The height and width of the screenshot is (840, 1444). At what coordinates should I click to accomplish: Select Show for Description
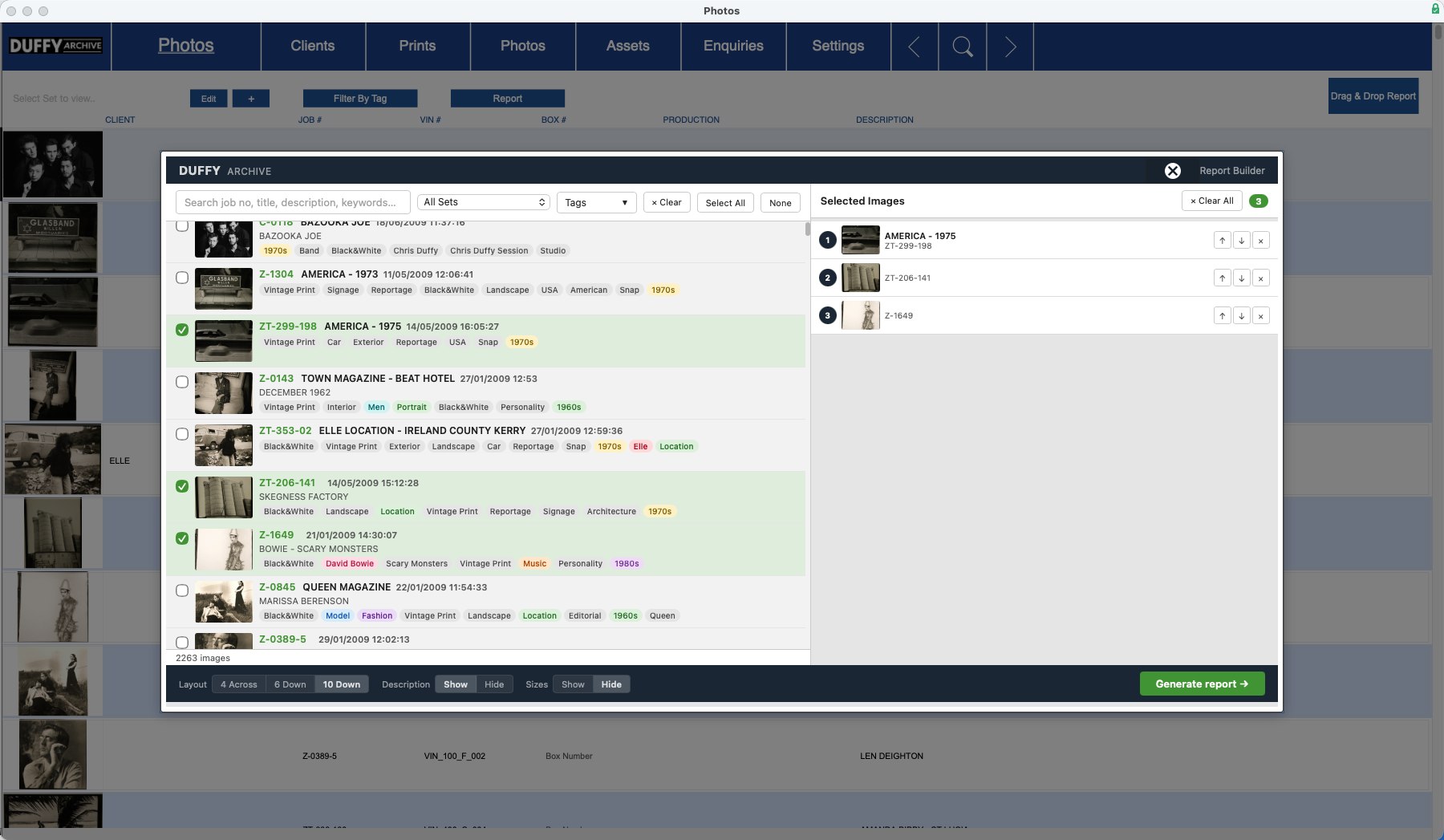(456, 684)
